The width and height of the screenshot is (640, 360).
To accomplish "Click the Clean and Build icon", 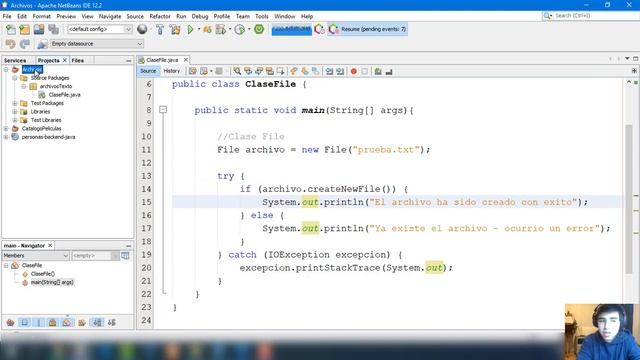I will click(175, 29).
